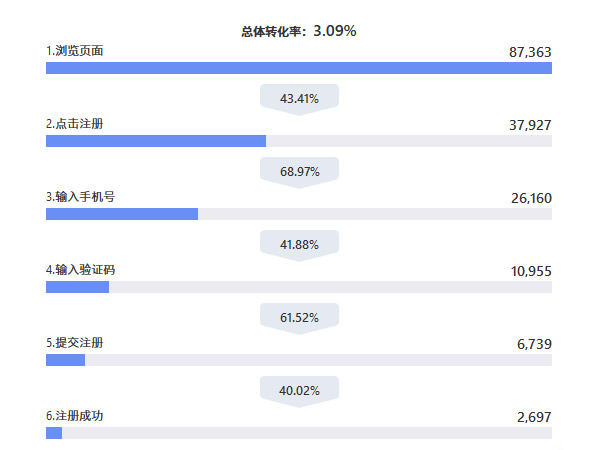Click the 87,363 visitor count
600x450 pixels.
531,52
